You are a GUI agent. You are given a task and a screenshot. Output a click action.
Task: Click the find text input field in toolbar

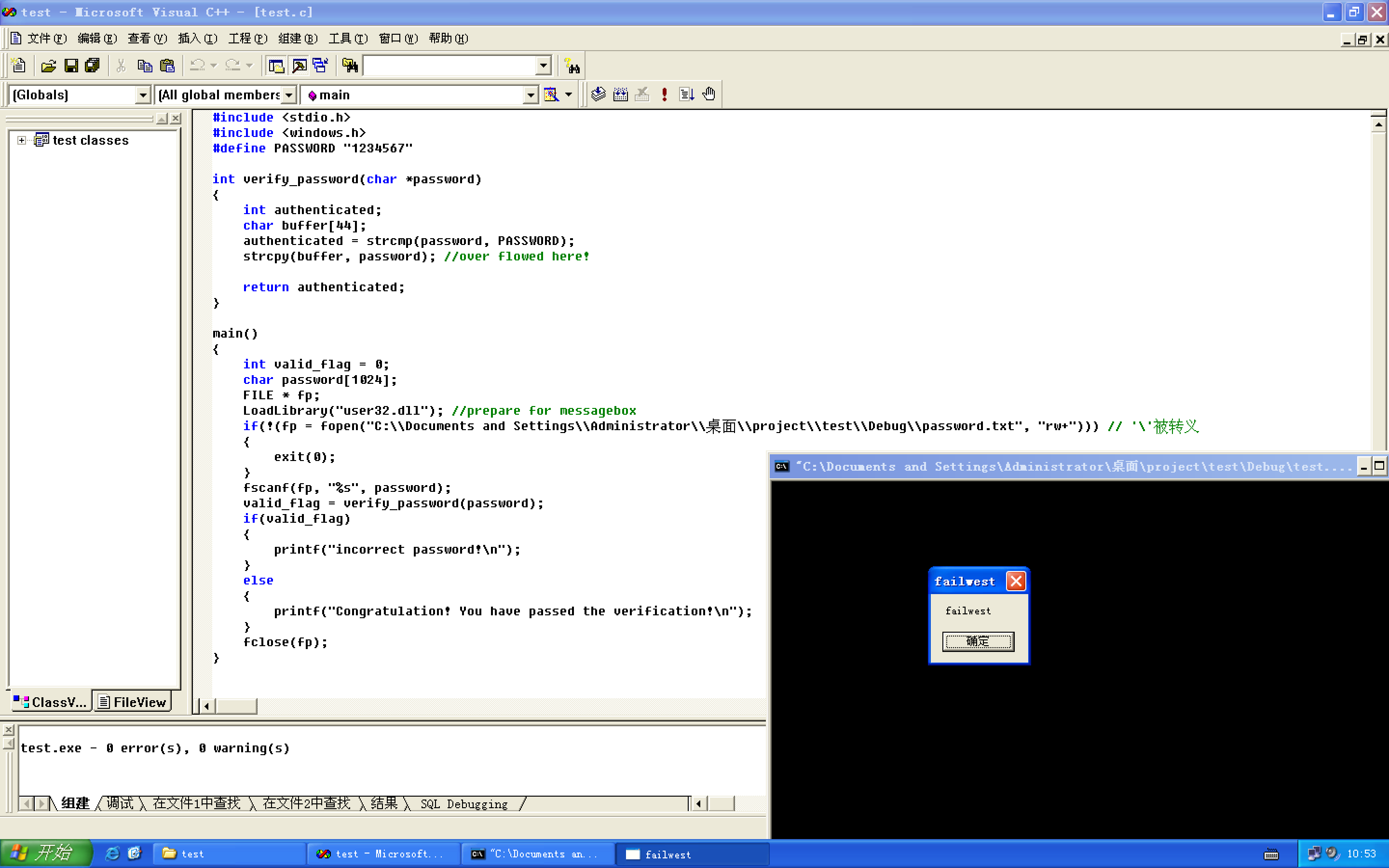450,66
